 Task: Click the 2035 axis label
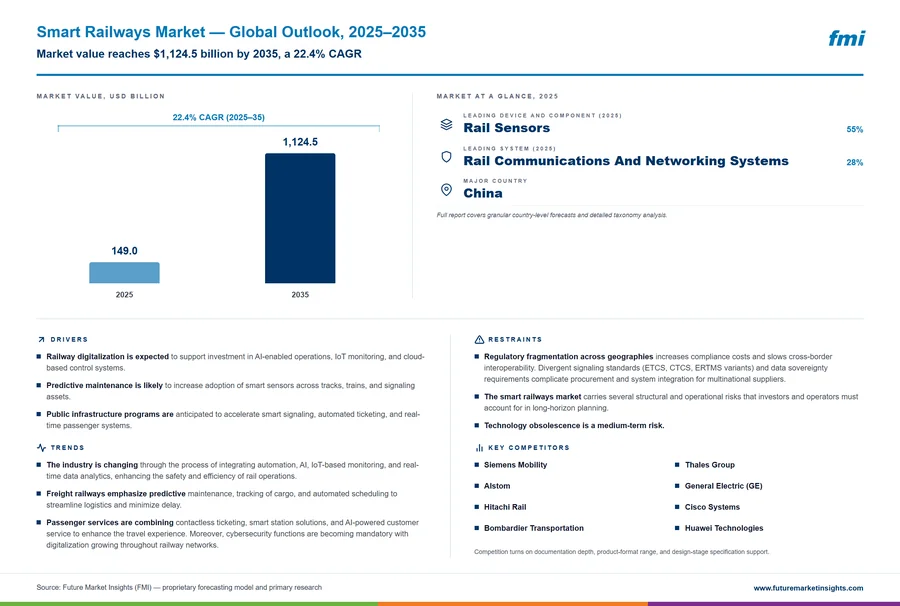pyautogui.click(x=300, y=295)
